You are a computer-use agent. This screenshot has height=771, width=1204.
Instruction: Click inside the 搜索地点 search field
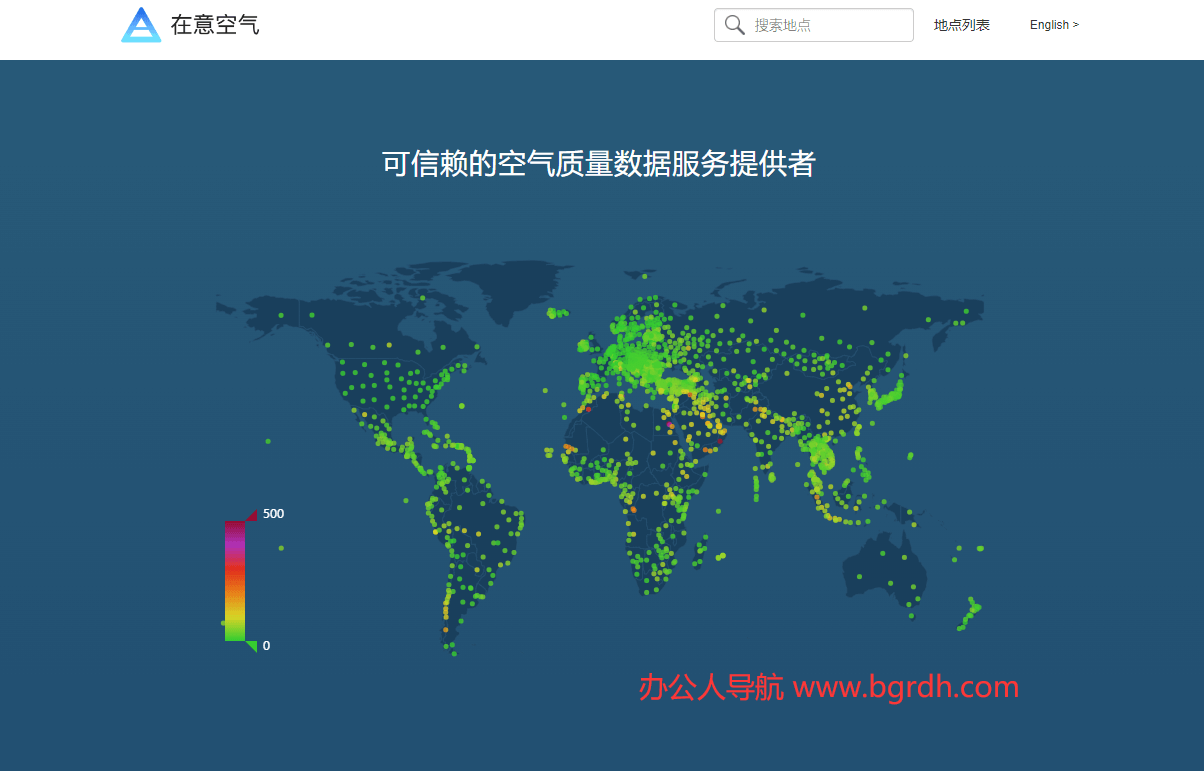820,24
